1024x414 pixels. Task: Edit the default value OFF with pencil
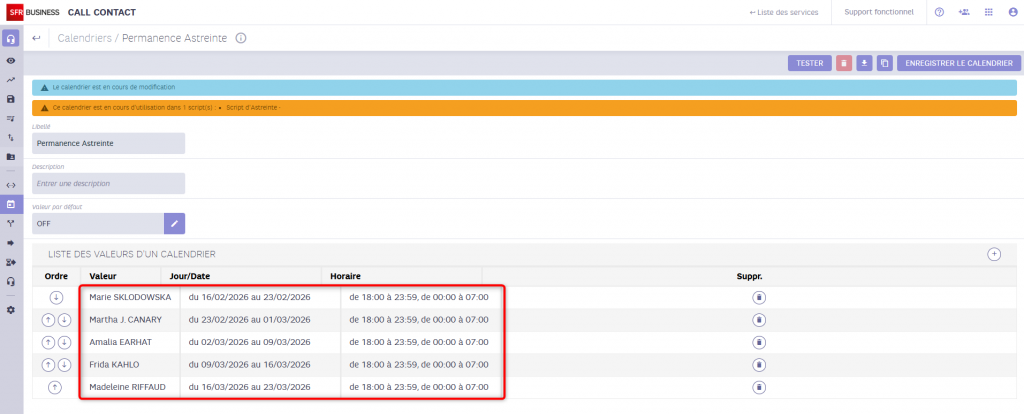click(x=174, y=223)
